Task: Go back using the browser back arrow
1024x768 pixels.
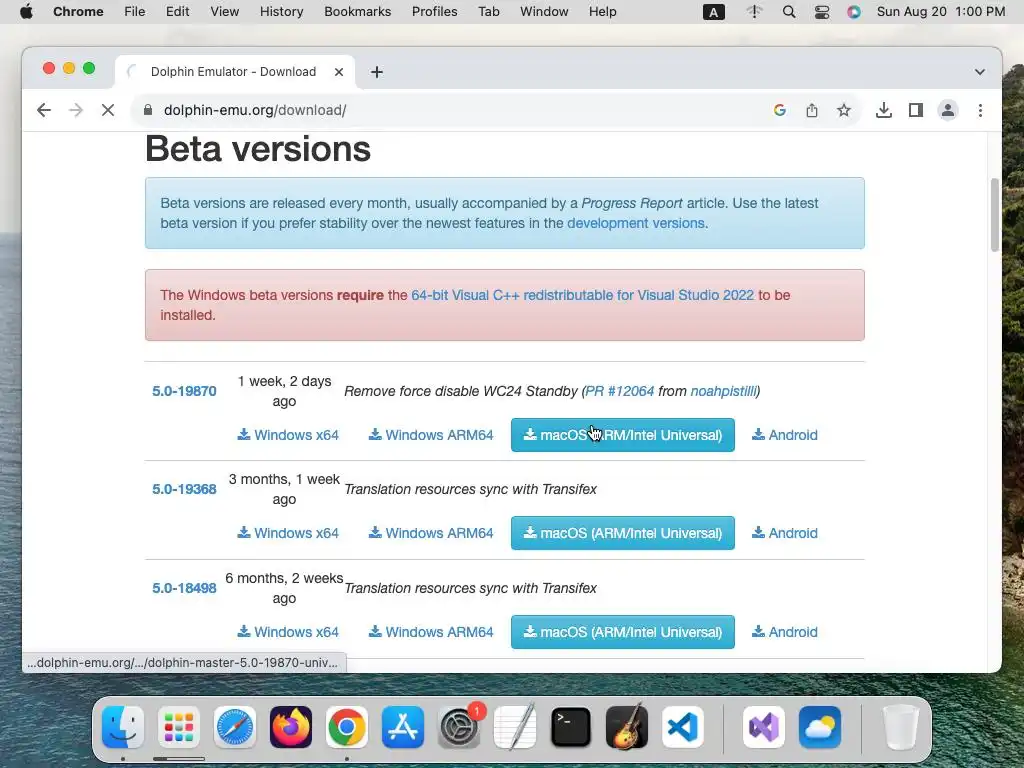Action: [x=44, y=110]
